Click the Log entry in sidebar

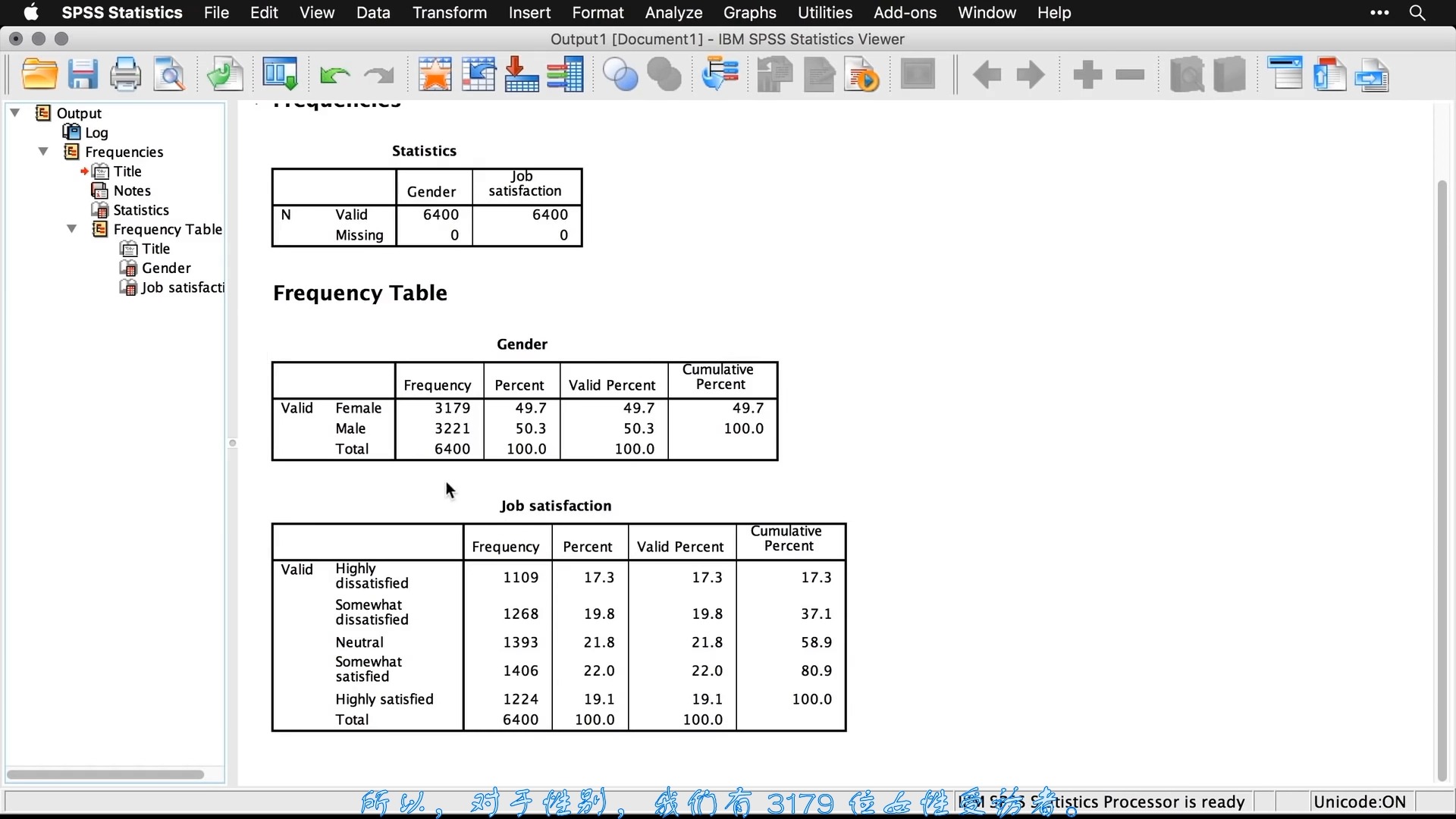[x=97, y=132]
